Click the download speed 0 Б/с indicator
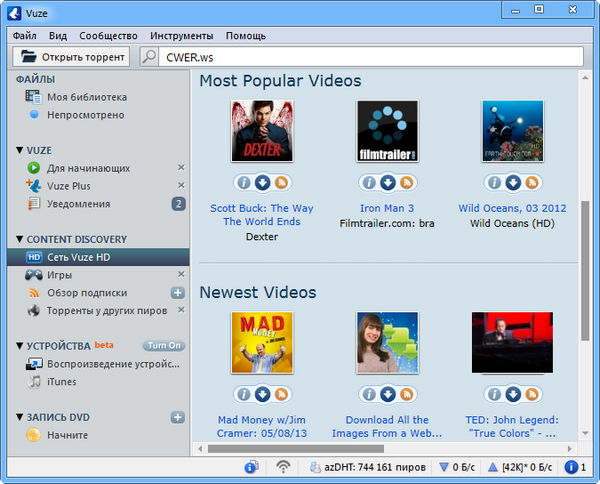Image resolution: width=600 pixels, height=484 pixels. (x=457, y=467)
